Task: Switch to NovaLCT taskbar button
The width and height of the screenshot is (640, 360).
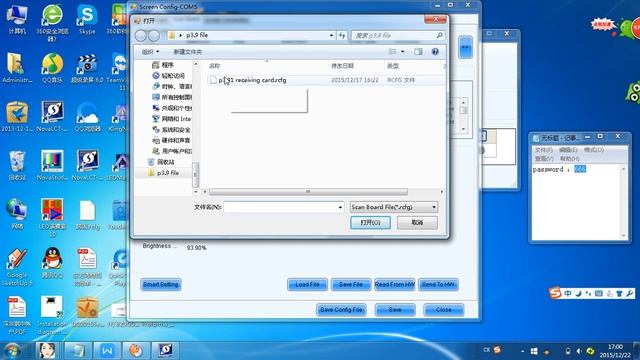Action: [165, 351]
